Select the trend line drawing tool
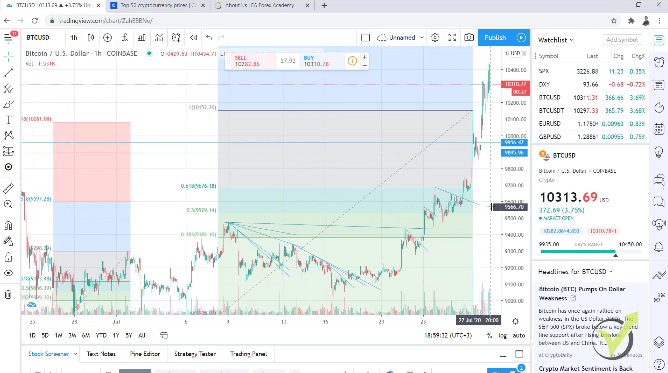 [8, 72]
